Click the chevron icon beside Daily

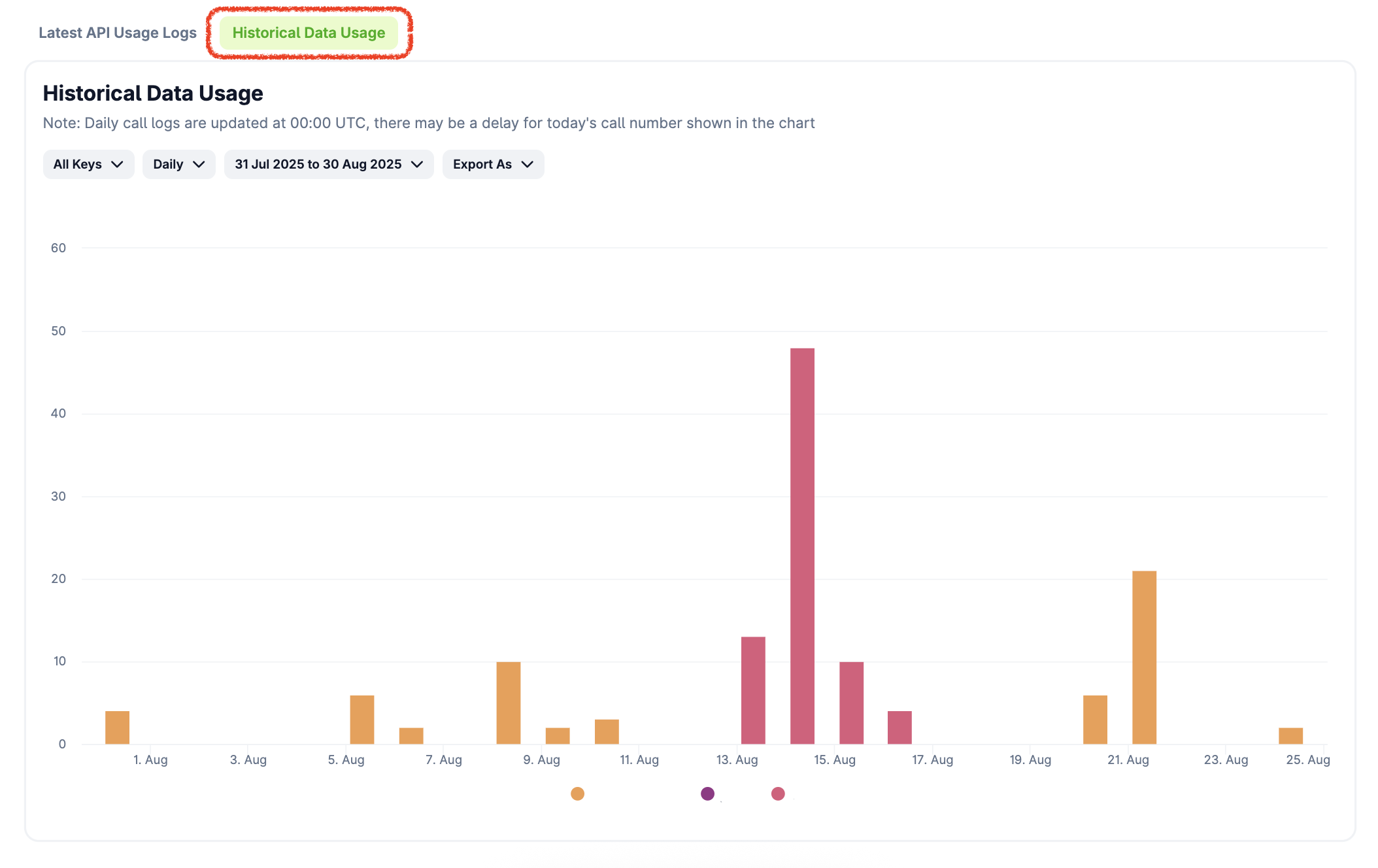coord(199,164)
